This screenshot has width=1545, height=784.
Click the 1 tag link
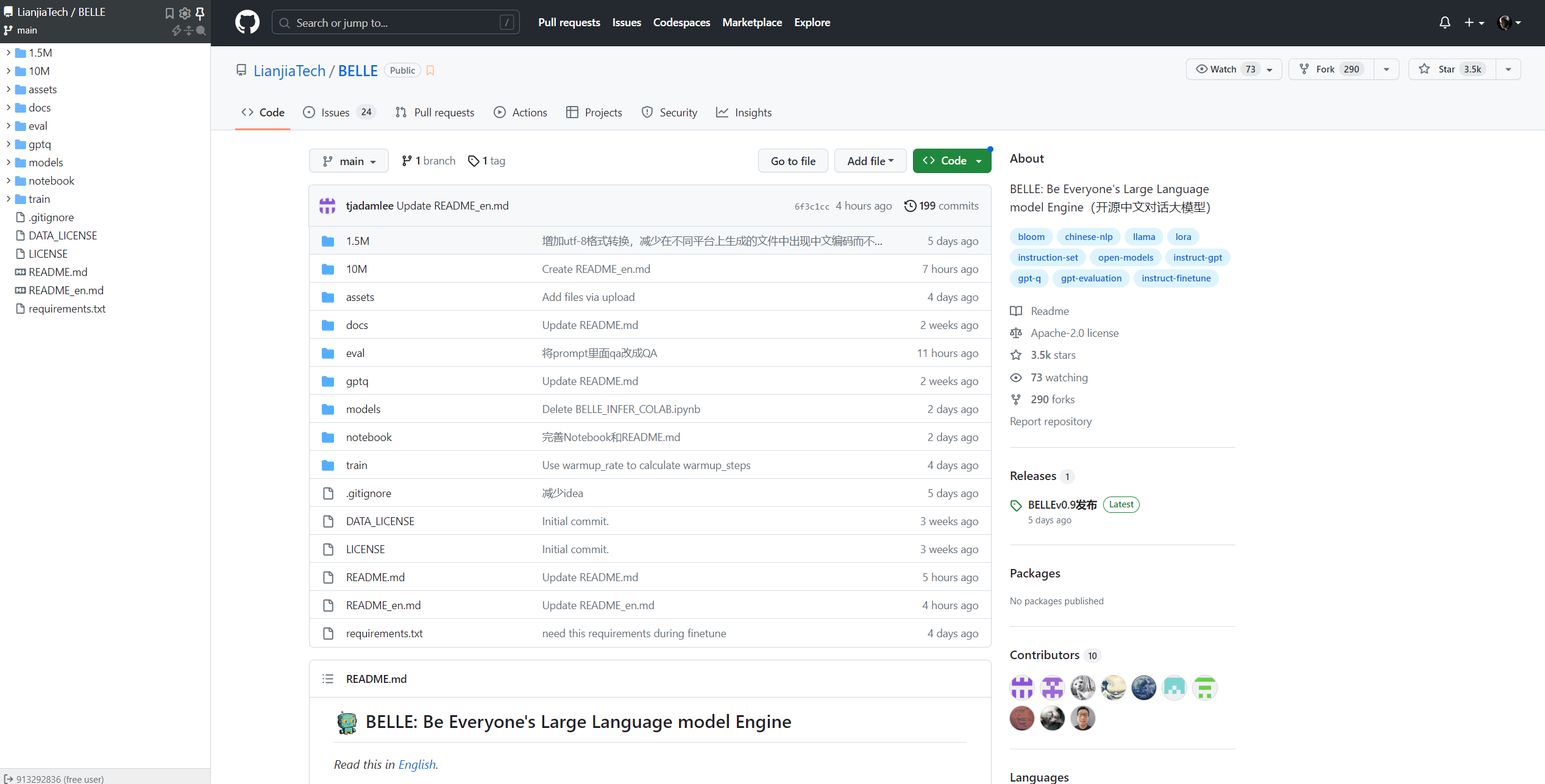click(x=486, y=160)
